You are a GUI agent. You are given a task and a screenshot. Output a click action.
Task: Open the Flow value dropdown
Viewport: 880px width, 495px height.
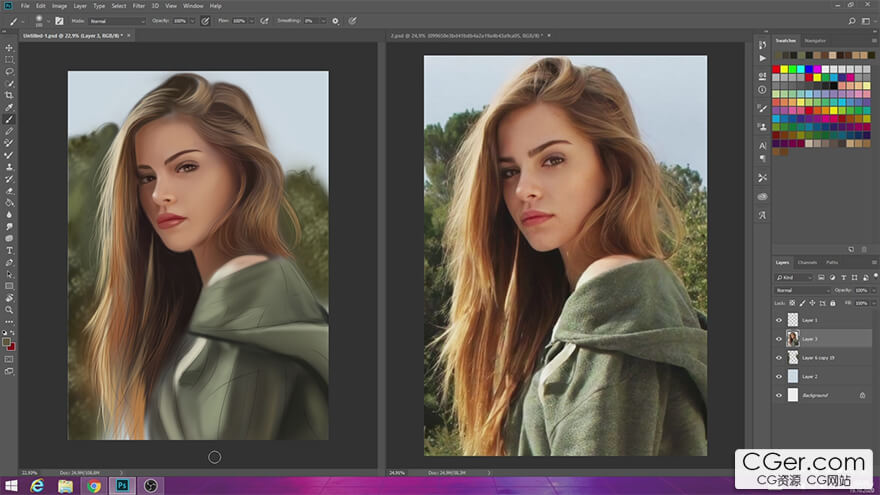pos(251,21)
